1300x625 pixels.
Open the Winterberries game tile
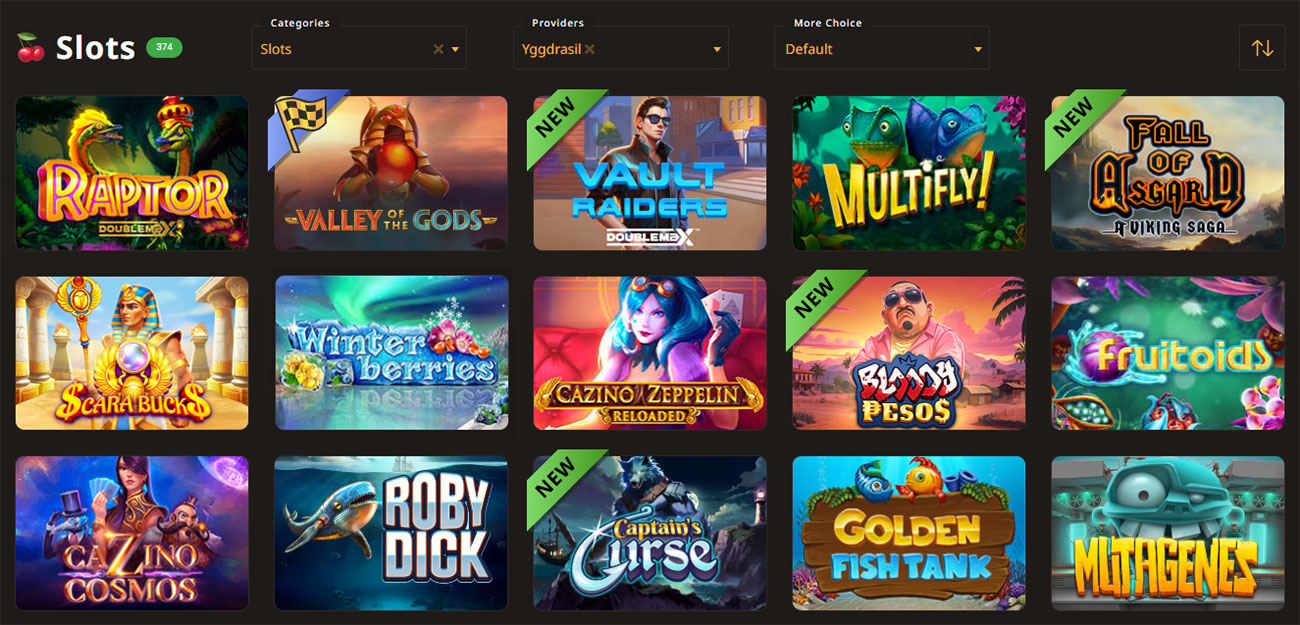tap(391, 353)
